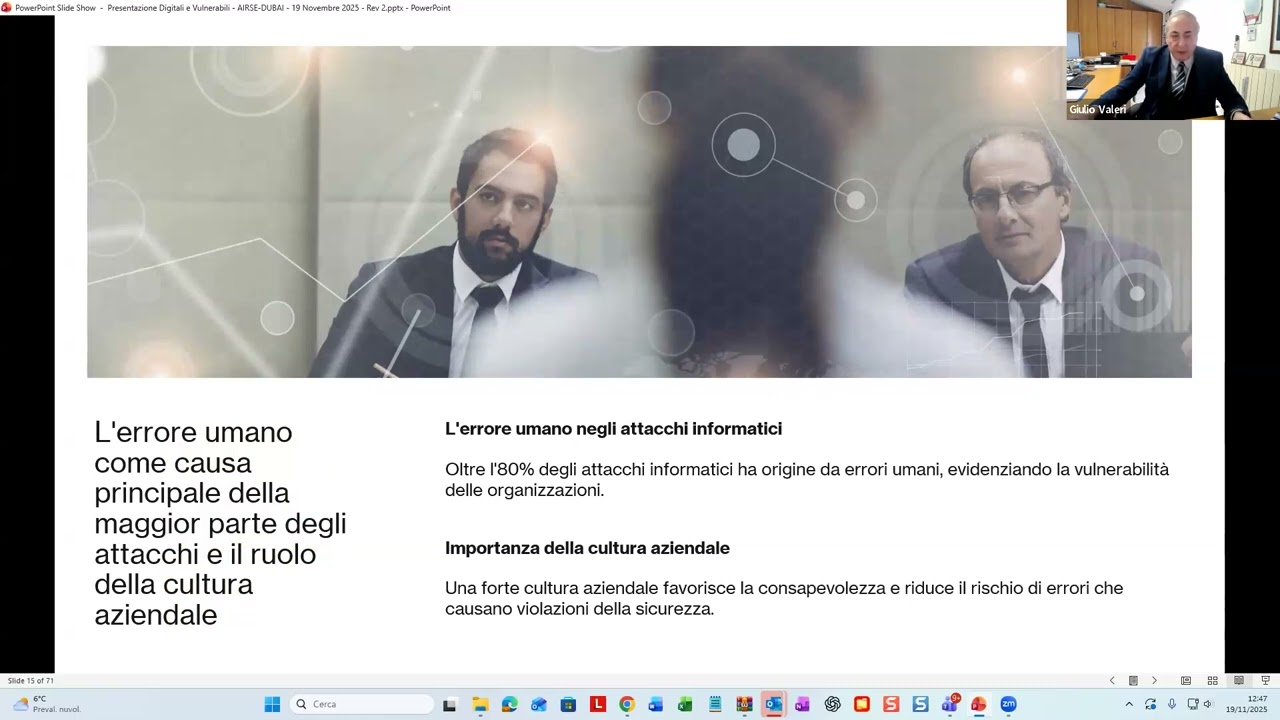
Task: Switch to Reading View icon
Action: [1239, 681]
